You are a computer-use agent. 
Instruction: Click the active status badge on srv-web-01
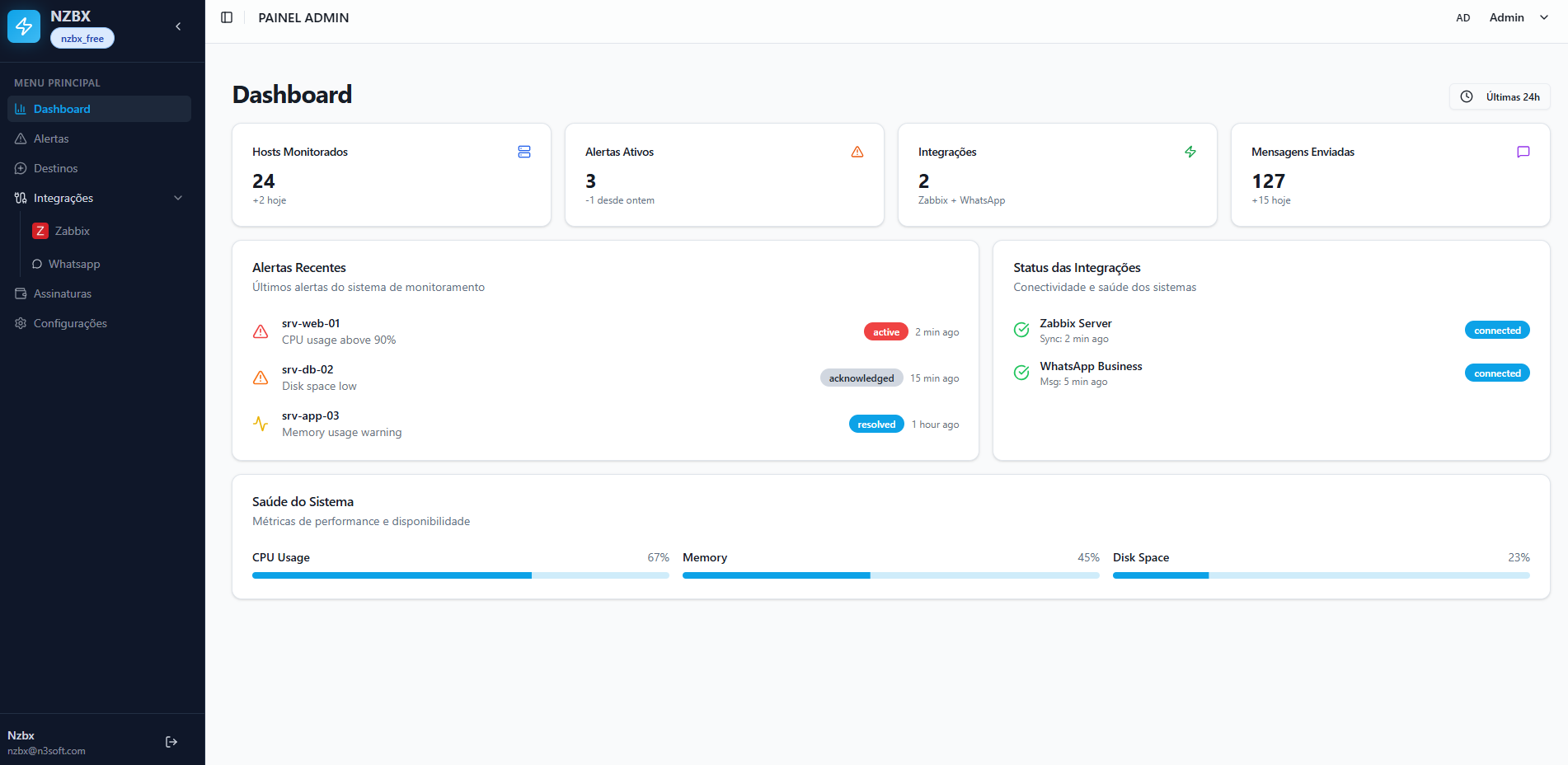[885, 331]
